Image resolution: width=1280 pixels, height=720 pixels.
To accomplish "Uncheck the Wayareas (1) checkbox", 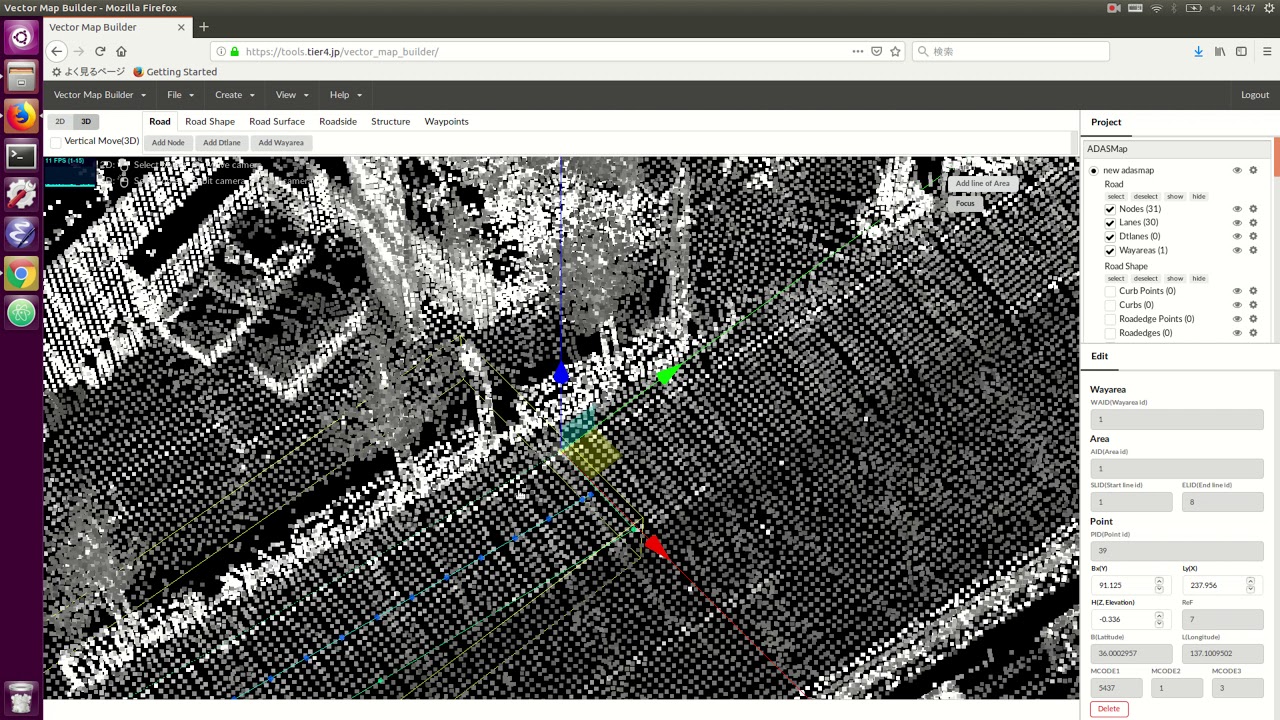I will (x=1110, y=251).
